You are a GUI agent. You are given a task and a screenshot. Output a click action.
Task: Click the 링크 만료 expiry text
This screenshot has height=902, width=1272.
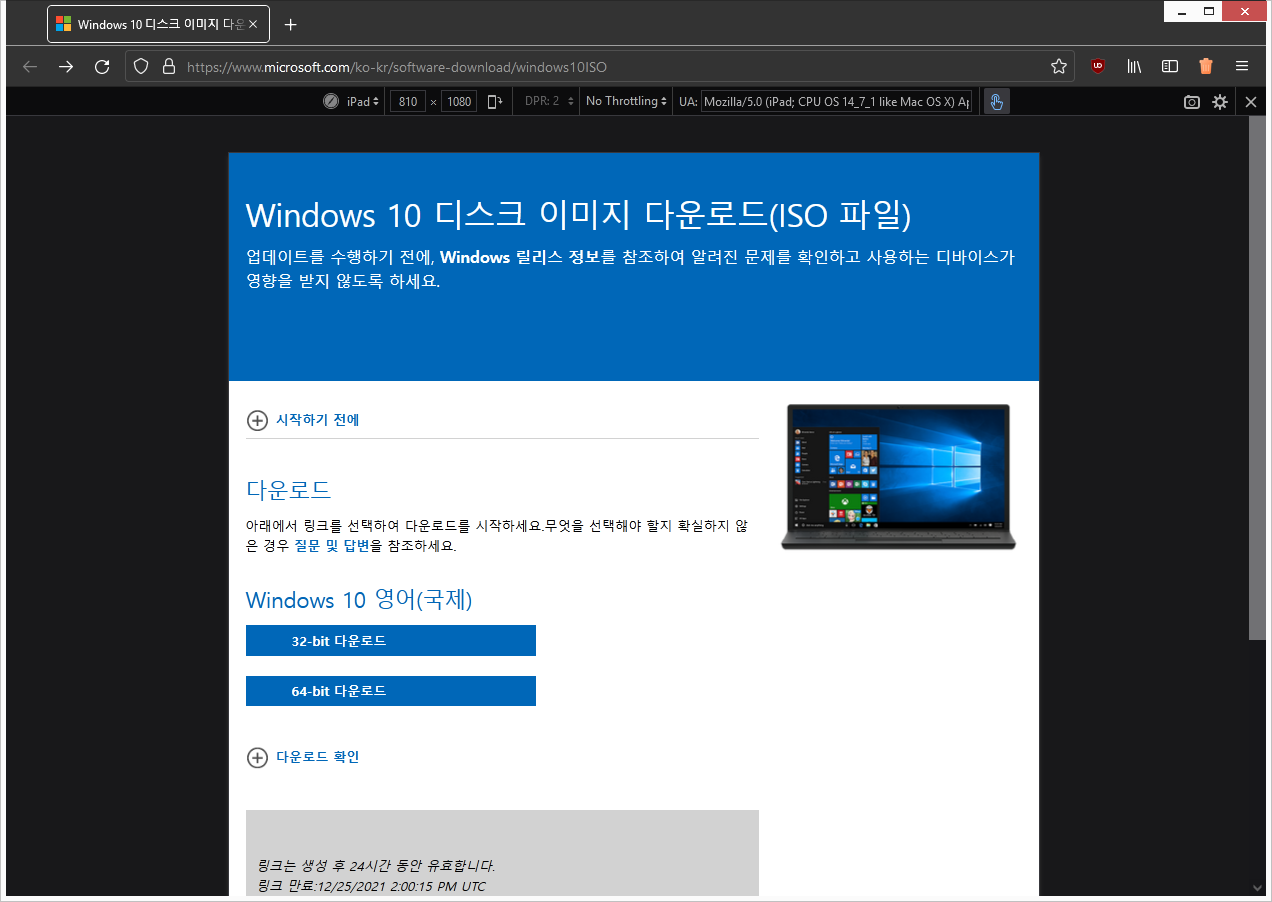(372, 886)
